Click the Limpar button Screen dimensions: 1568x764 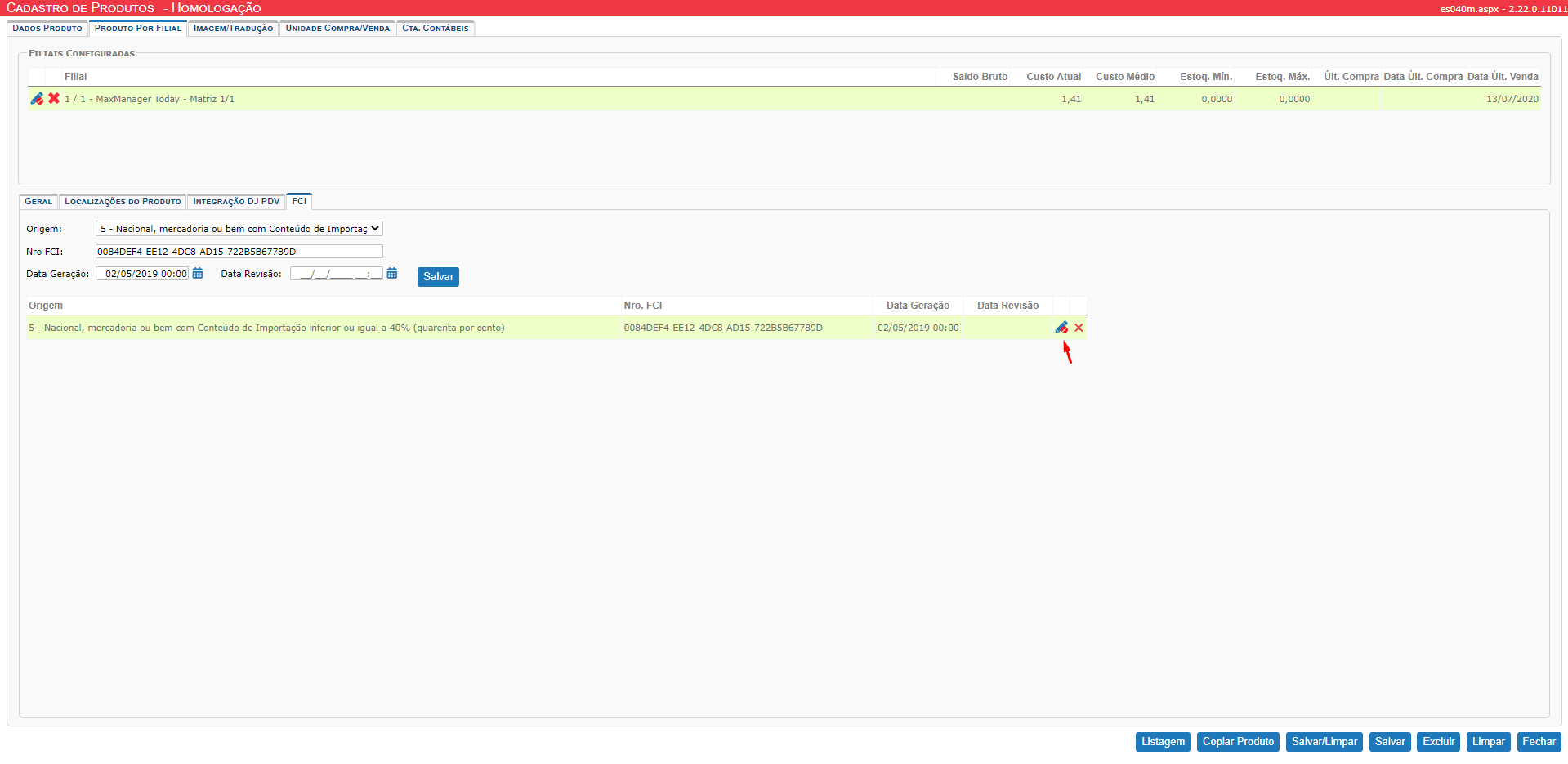(x=1488, y=742)
